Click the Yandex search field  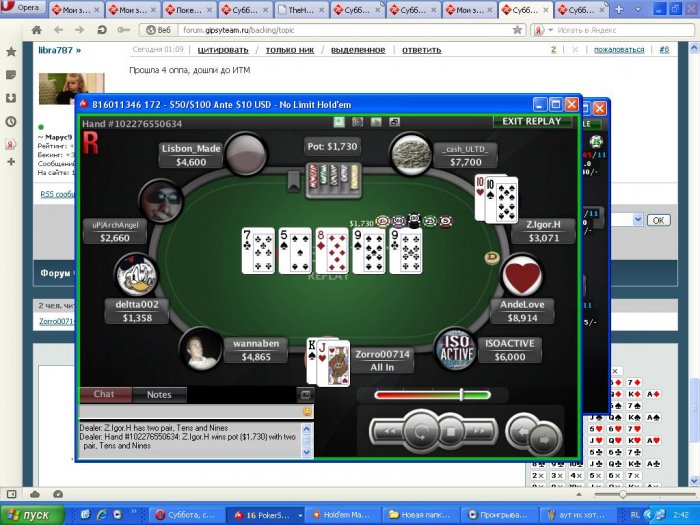623,30
